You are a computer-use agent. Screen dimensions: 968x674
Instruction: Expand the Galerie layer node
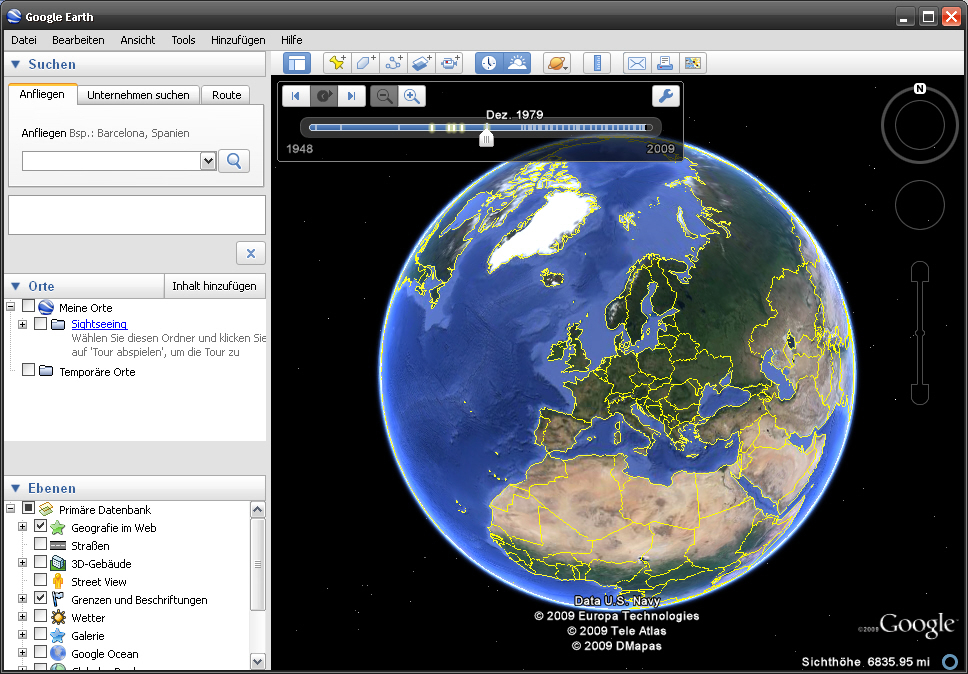point(23,634)
